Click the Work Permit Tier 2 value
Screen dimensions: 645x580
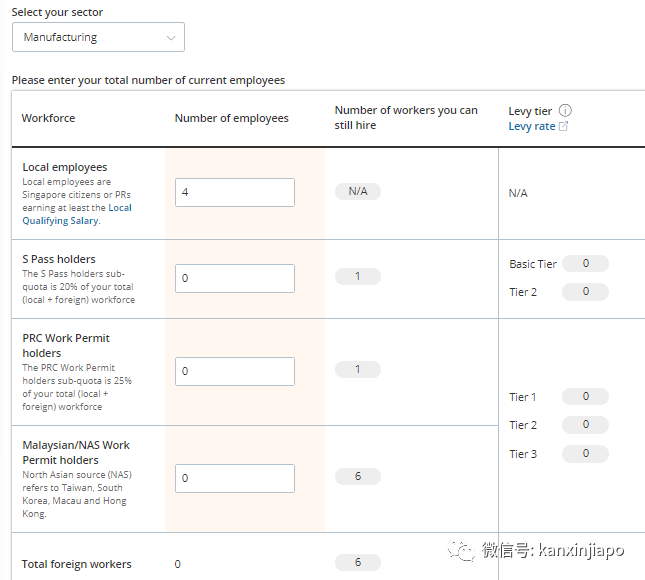click(x=585, y=425)
